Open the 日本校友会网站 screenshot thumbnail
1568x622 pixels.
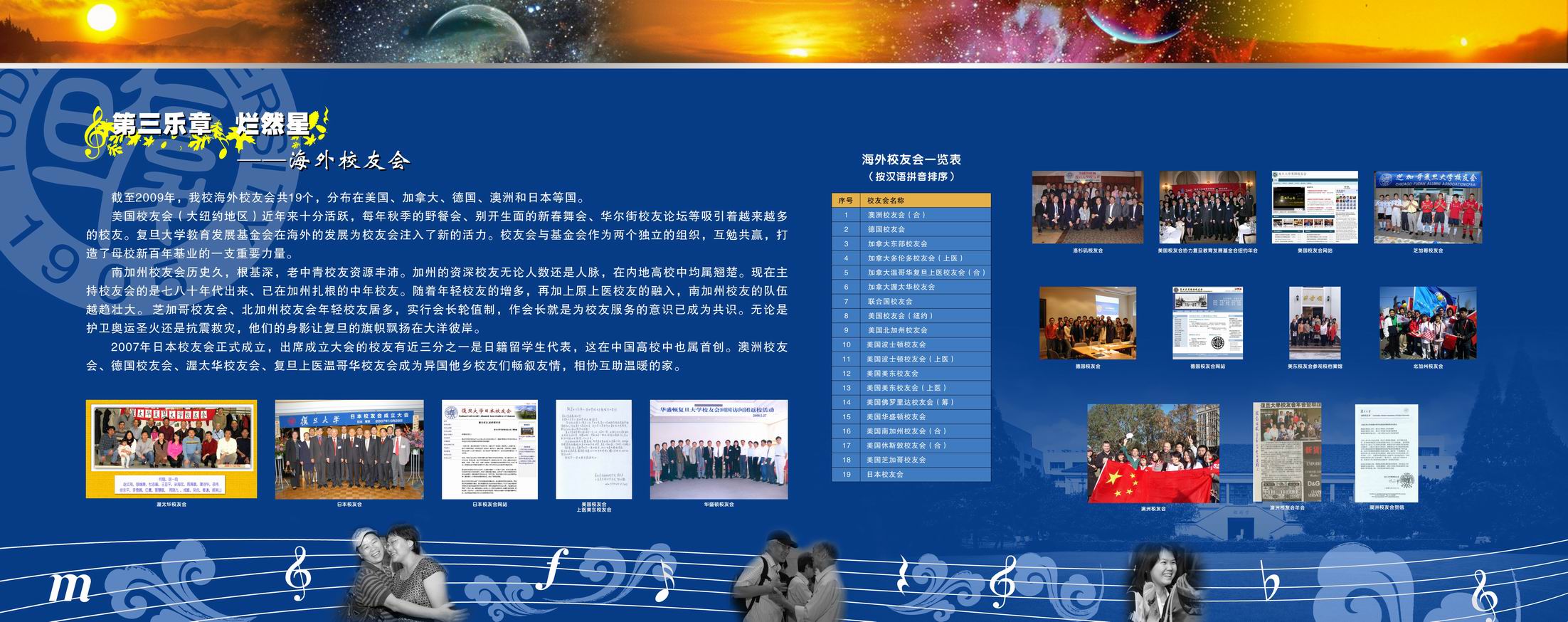(x=489, y=449)
